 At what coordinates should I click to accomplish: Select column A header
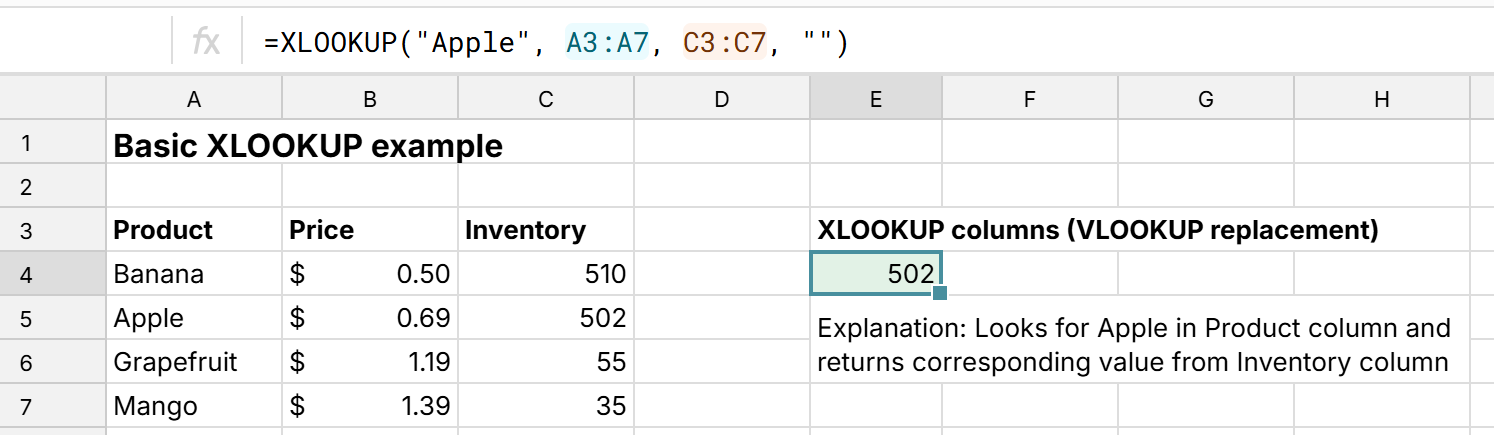pyautogui.click(x=194, y=98)
